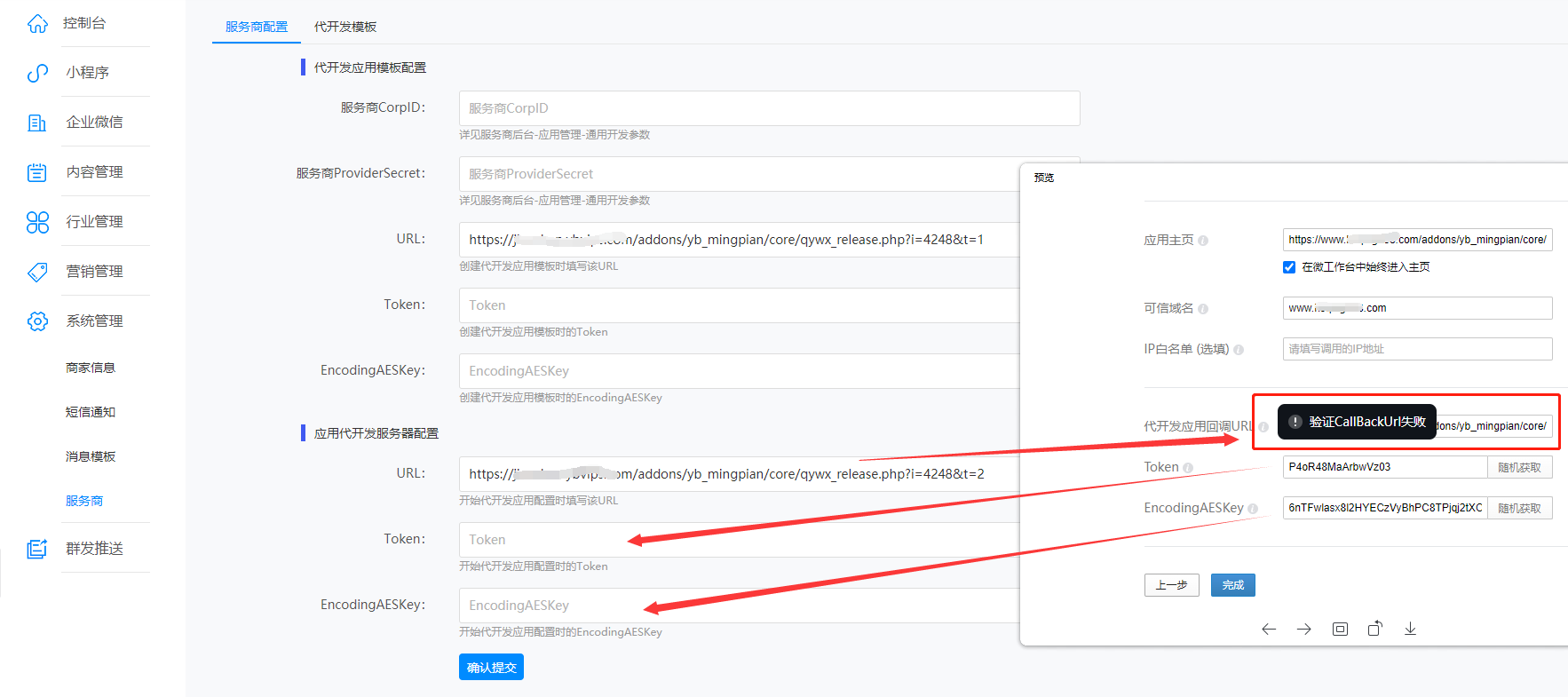Screen dimensions: 1568x697
Task: Open 小程序 menu item
Action: click(x=87, y=73)
